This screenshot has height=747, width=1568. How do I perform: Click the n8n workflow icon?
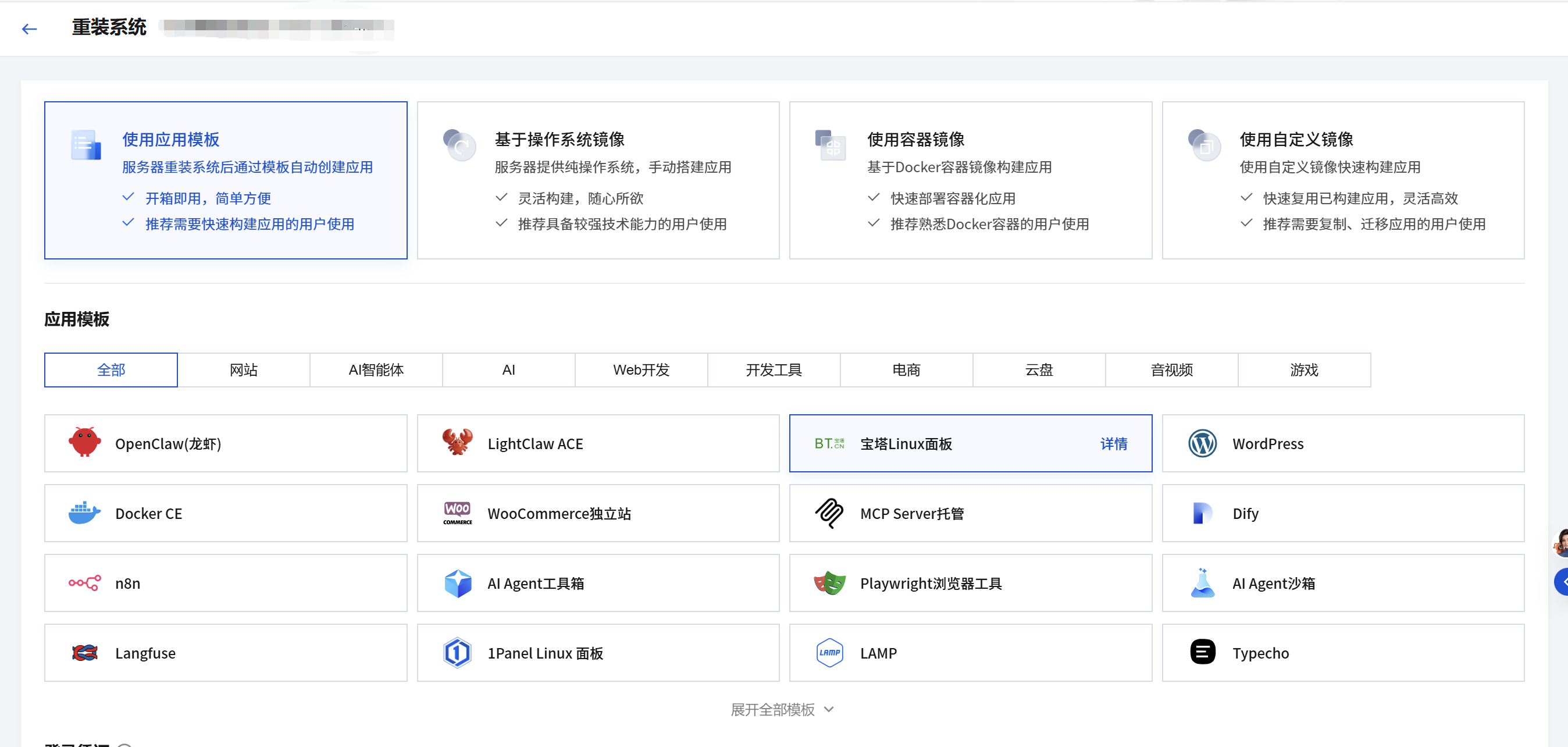click(84, 582)
